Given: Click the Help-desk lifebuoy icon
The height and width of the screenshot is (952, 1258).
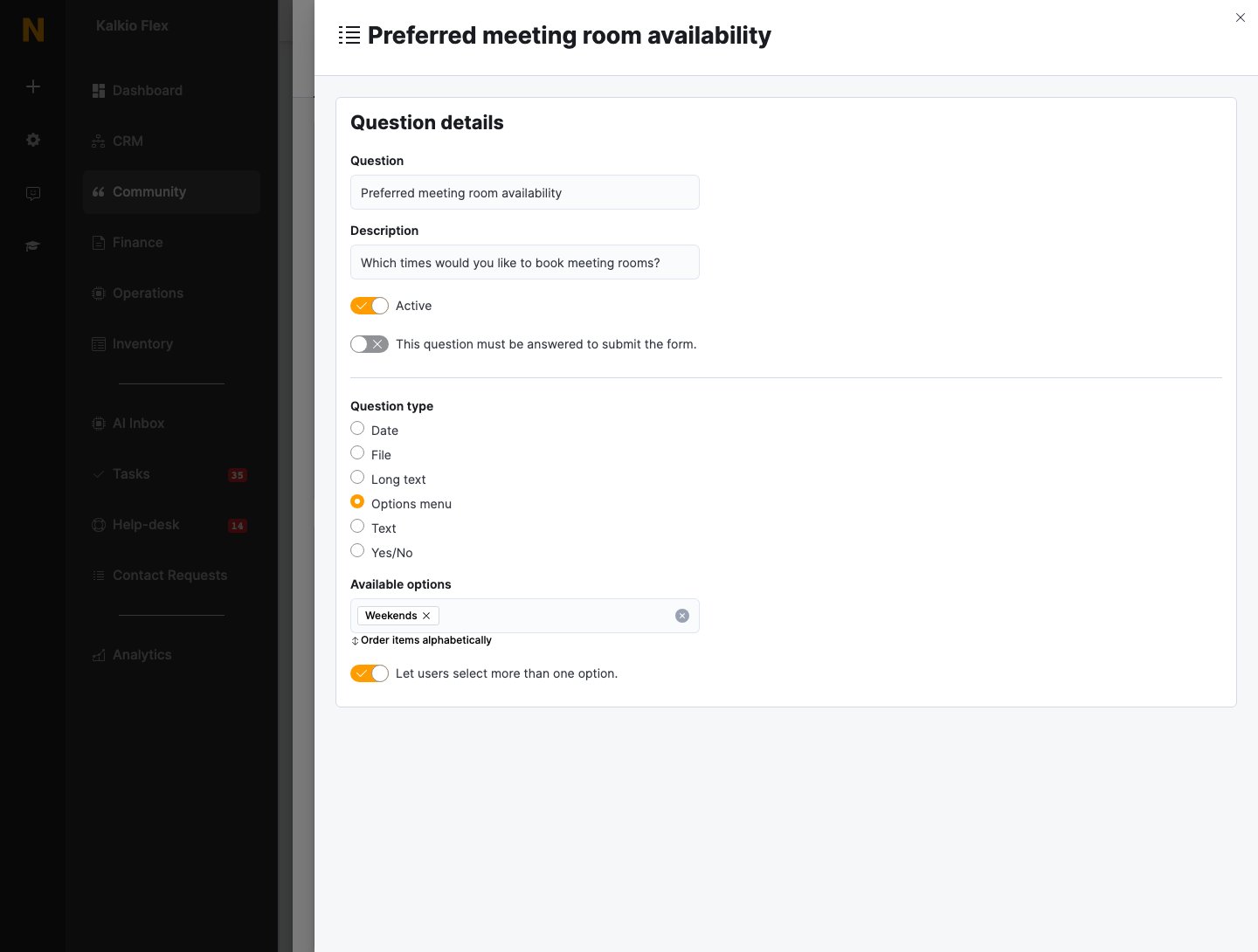Looking at the screenshot, I should pyautogui.click(x=99, y=525).
